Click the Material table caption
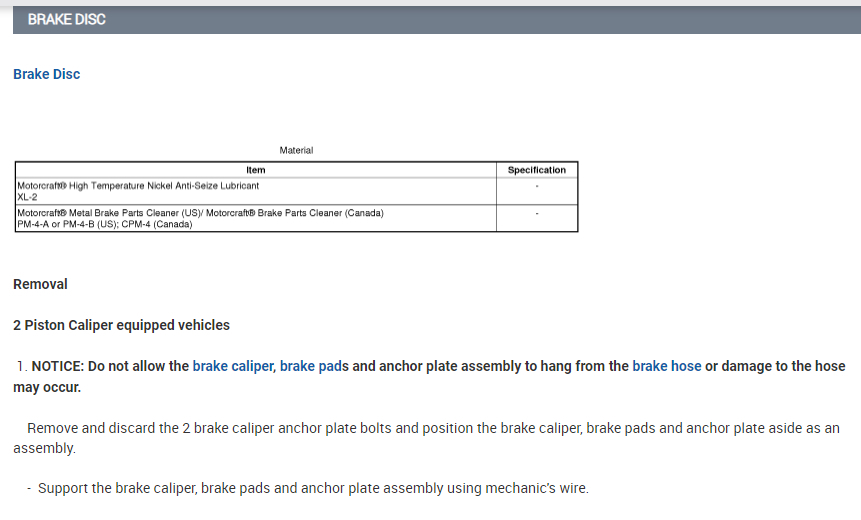Screen dimensions: 861x520 coord(296,150)
